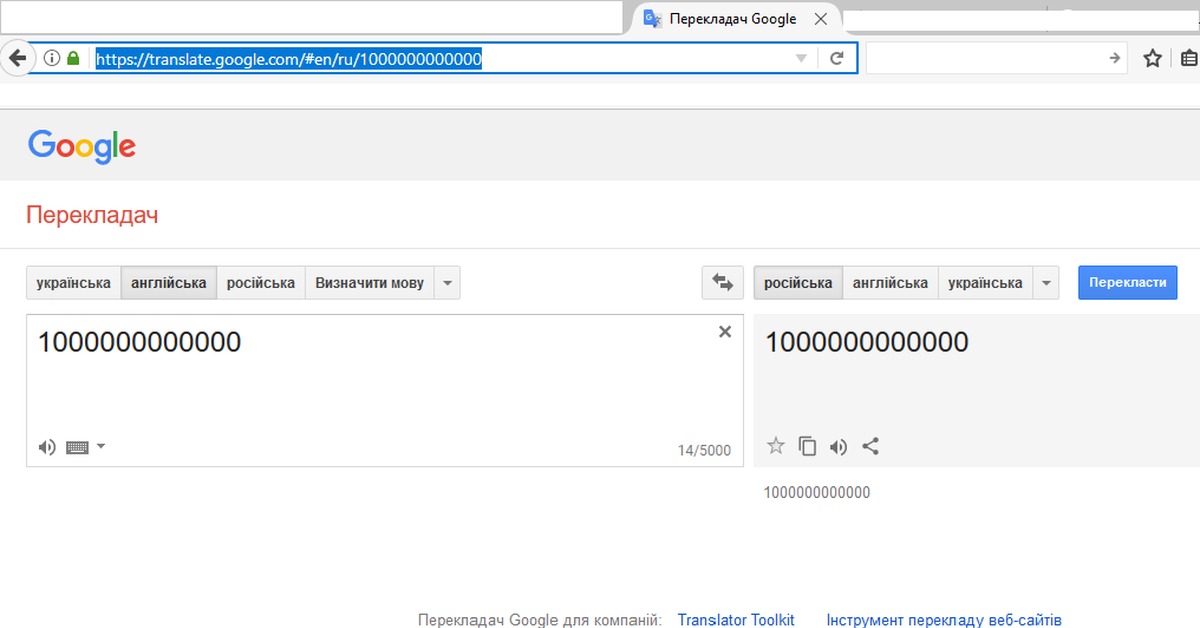Copy the translated text
The height and width of the screenshot is (628, 1200).
[x=807, y=447]
